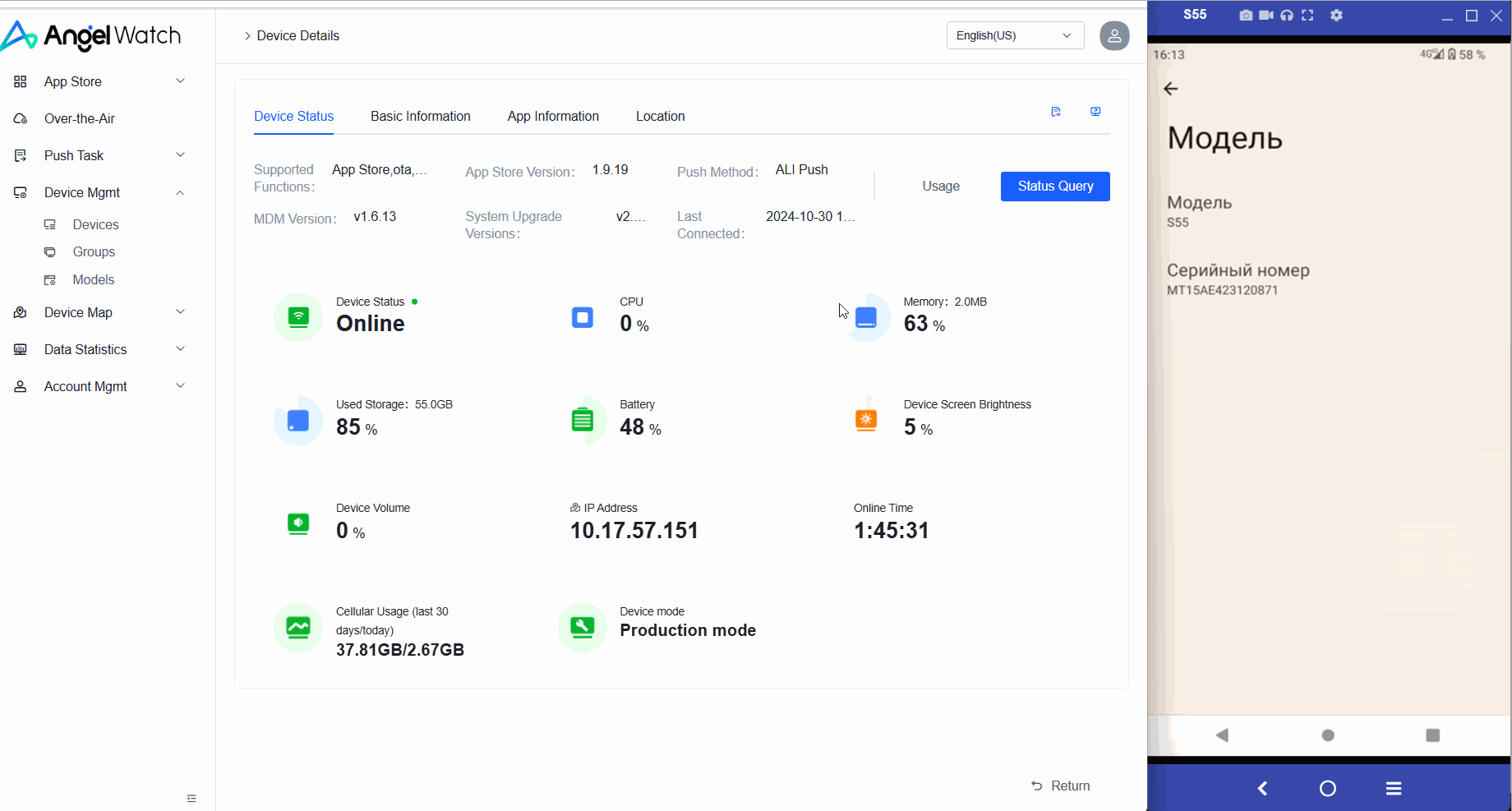Click the device log document icon near tabs
Viewport: 1512px width, 811px height.
click(x=1056, y=112)
